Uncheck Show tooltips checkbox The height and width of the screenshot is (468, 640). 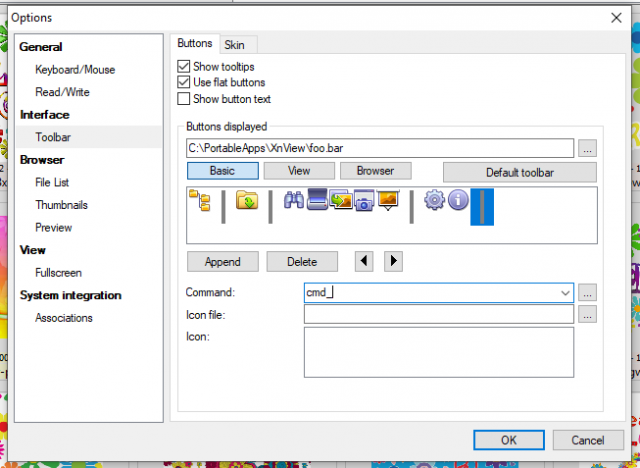point(184,67)
